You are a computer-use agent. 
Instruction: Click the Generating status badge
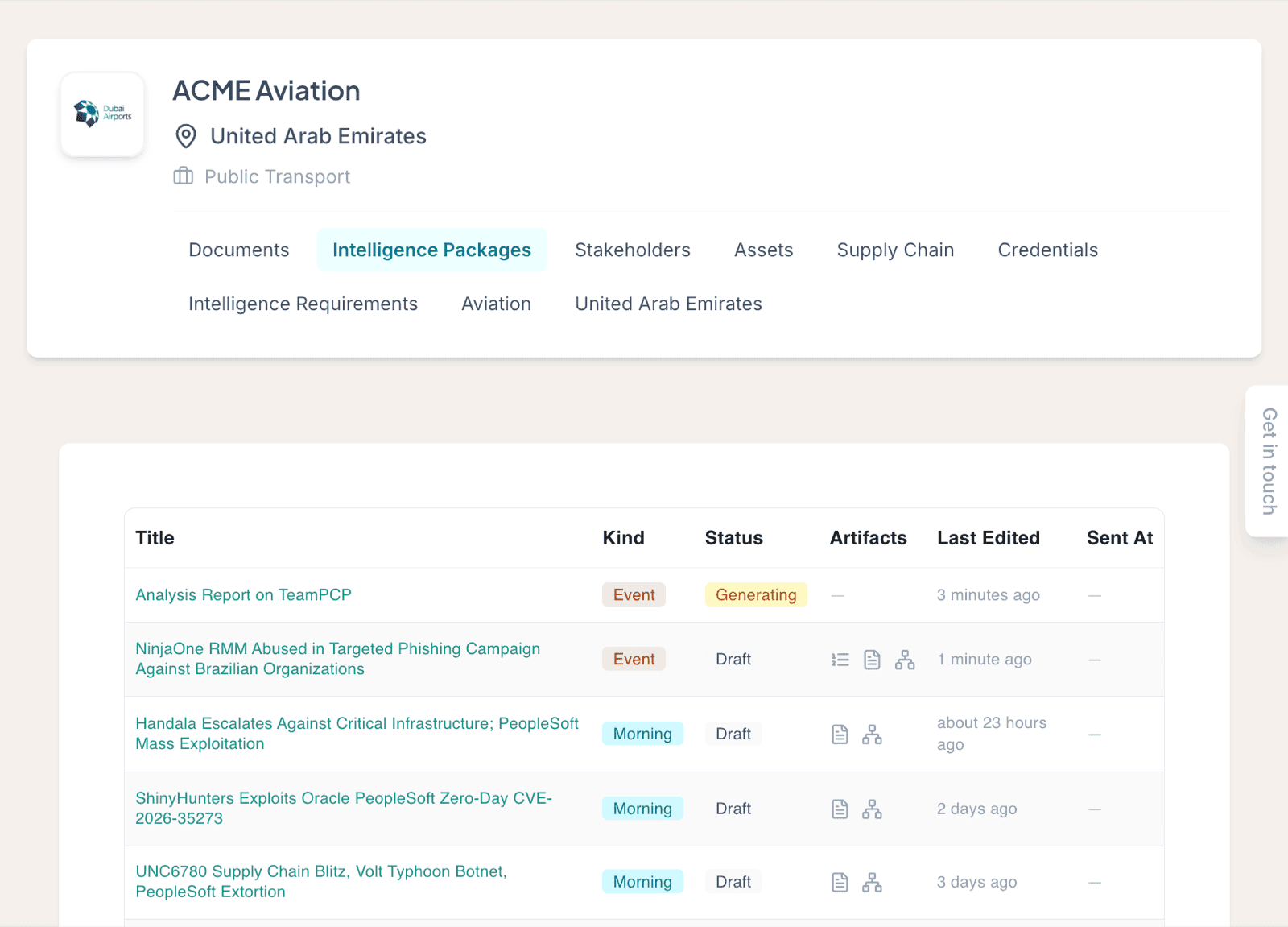[756, 594]
